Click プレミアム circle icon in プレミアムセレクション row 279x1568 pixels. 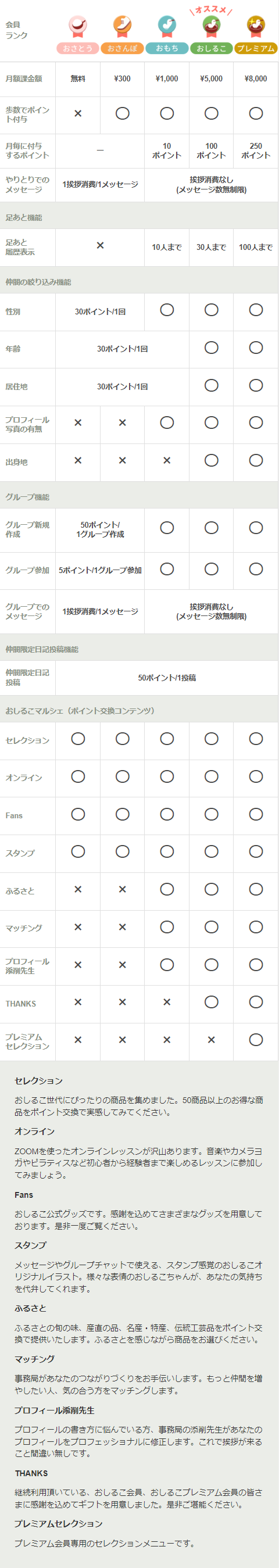(256, 1039)
